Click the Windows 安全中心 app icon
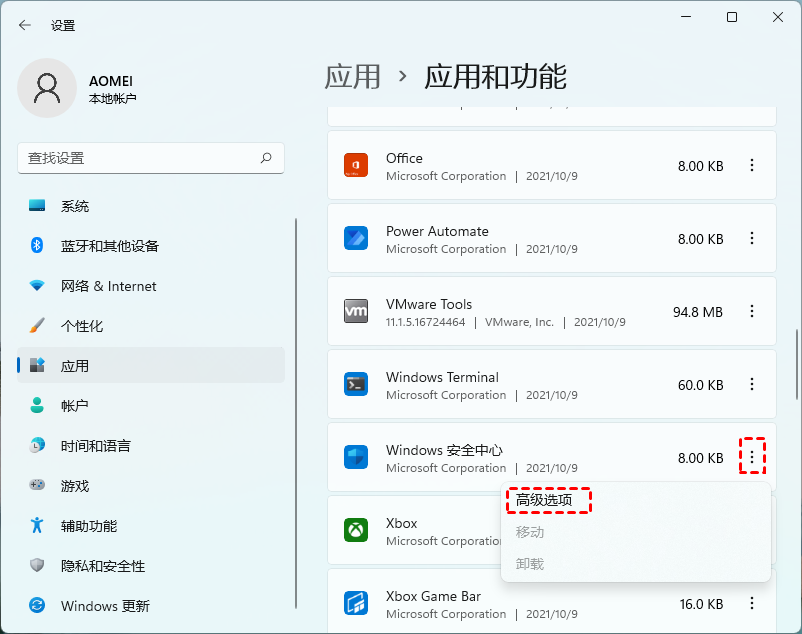The width and height of the screenshot is (802, 634). click(358, 458)
